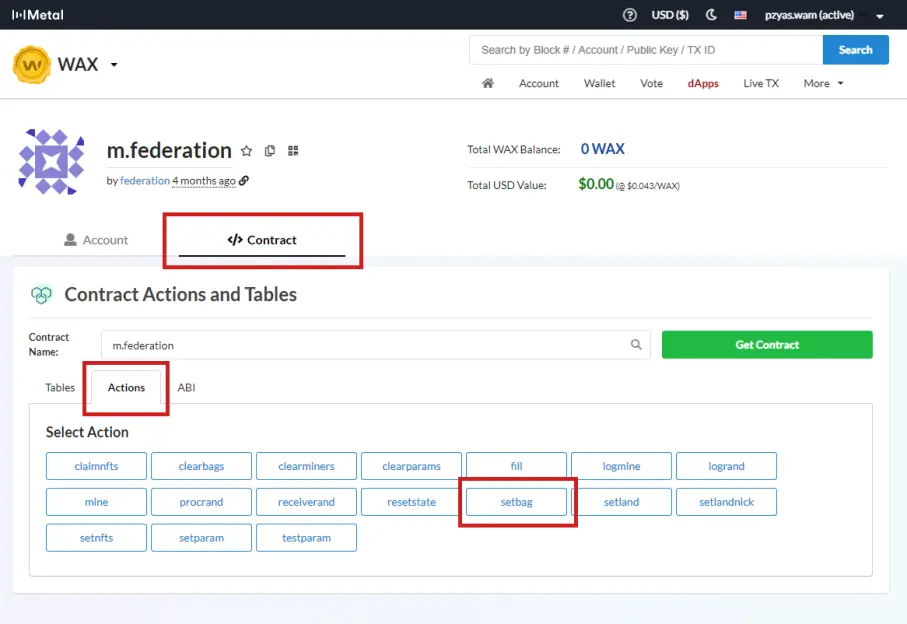Open Live TX nav menu item
Viewport: 907px width, 624px height.
761,83
